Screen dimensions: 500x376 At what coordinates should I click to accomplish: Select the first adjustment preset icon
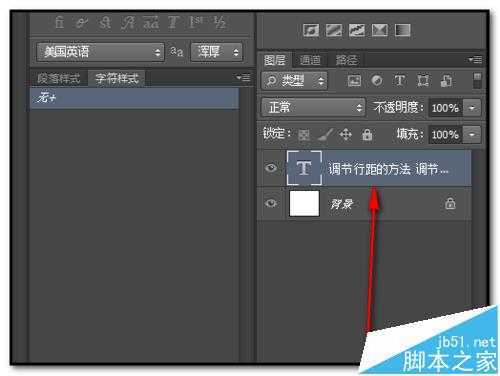pyautogui.click(x=311, y=30)
